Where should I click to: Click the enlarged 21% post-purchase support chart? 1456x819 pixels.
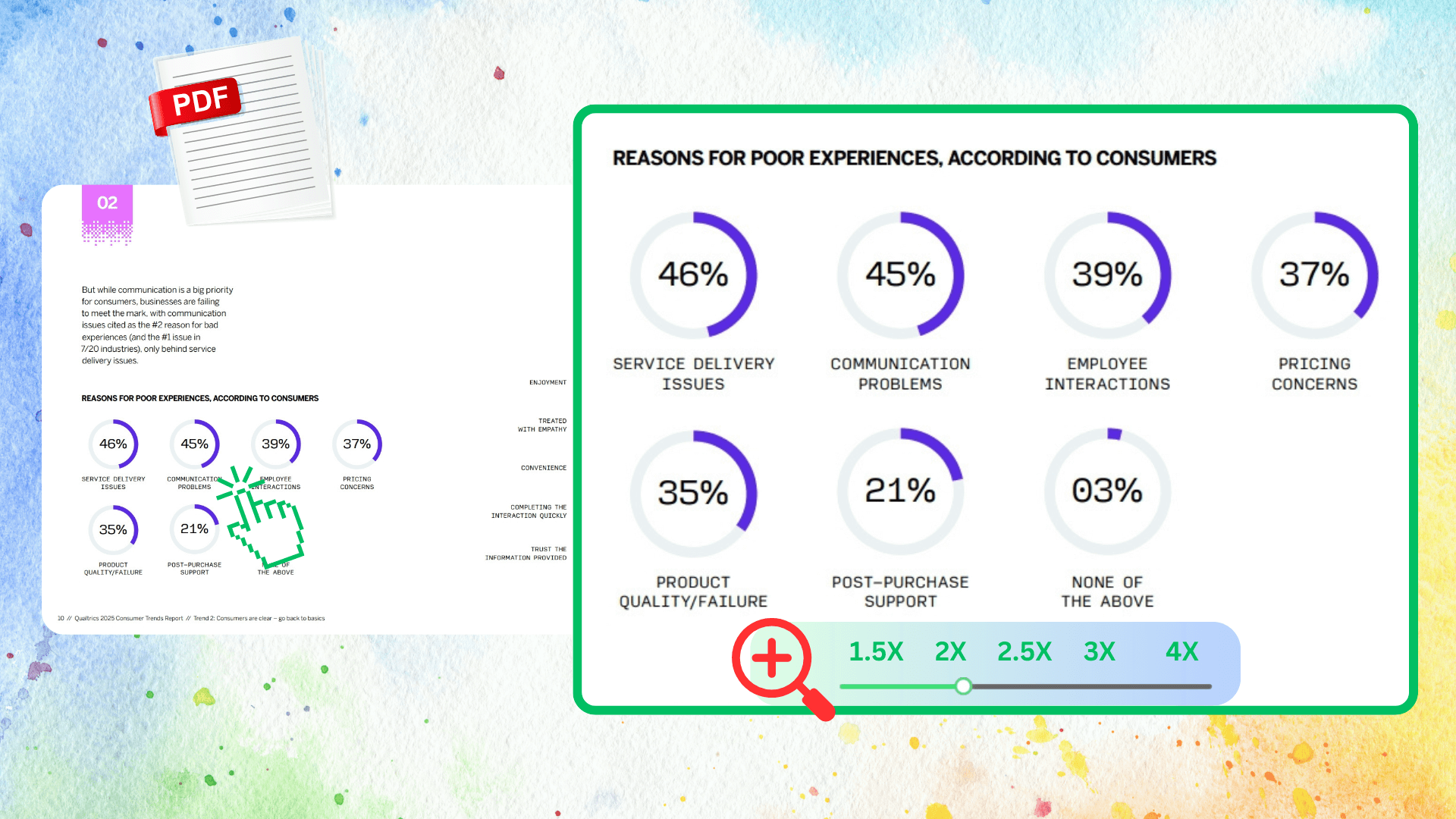coord(900,491)
